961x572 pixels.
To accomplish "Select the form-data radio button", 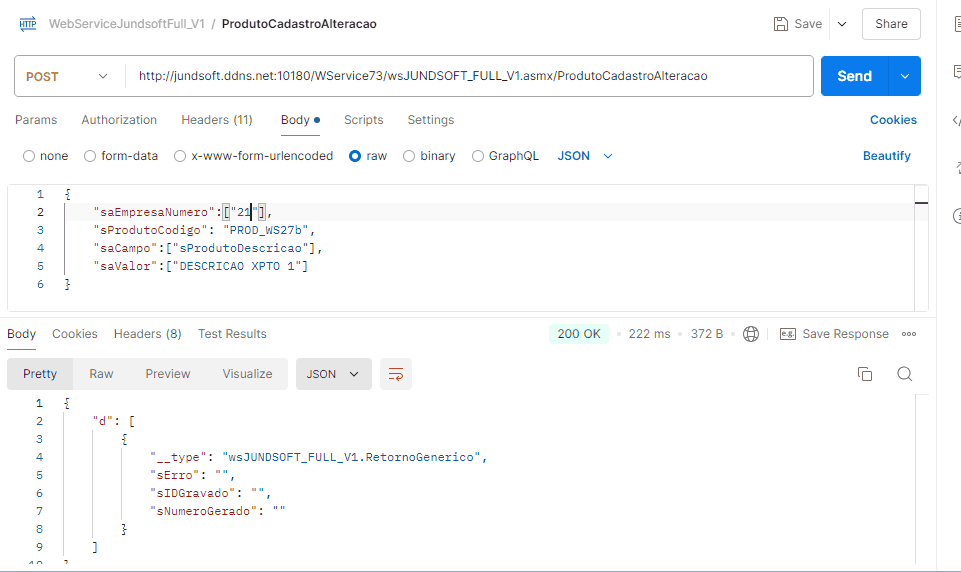I will point(91,156).
